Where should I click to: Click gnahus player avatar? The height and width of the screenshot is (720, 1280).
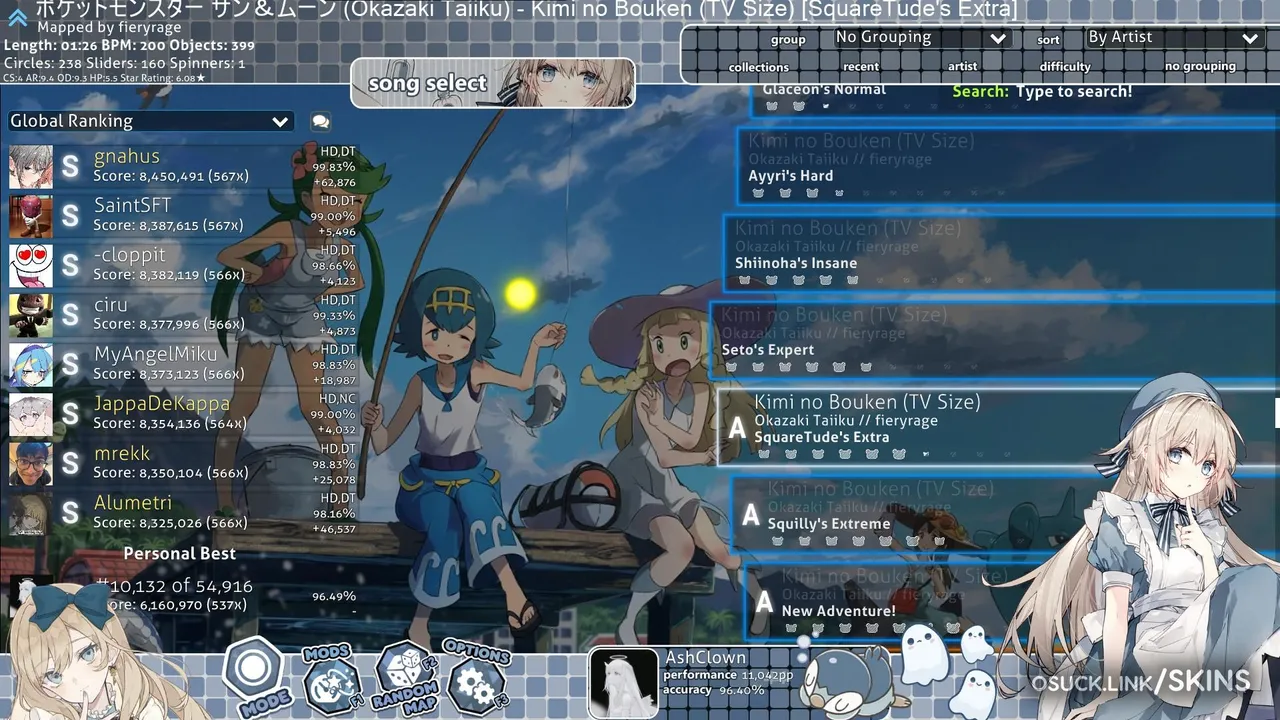[31, 167]
